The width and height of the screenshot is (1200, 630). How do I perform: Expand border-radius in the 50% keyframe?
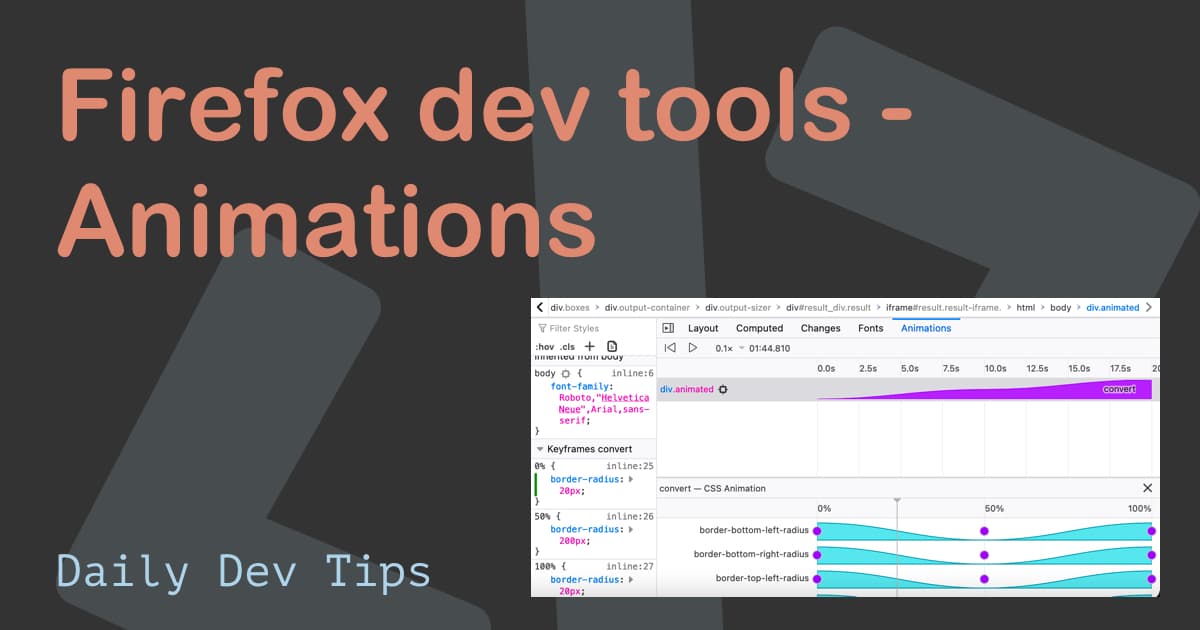(631, 530)
